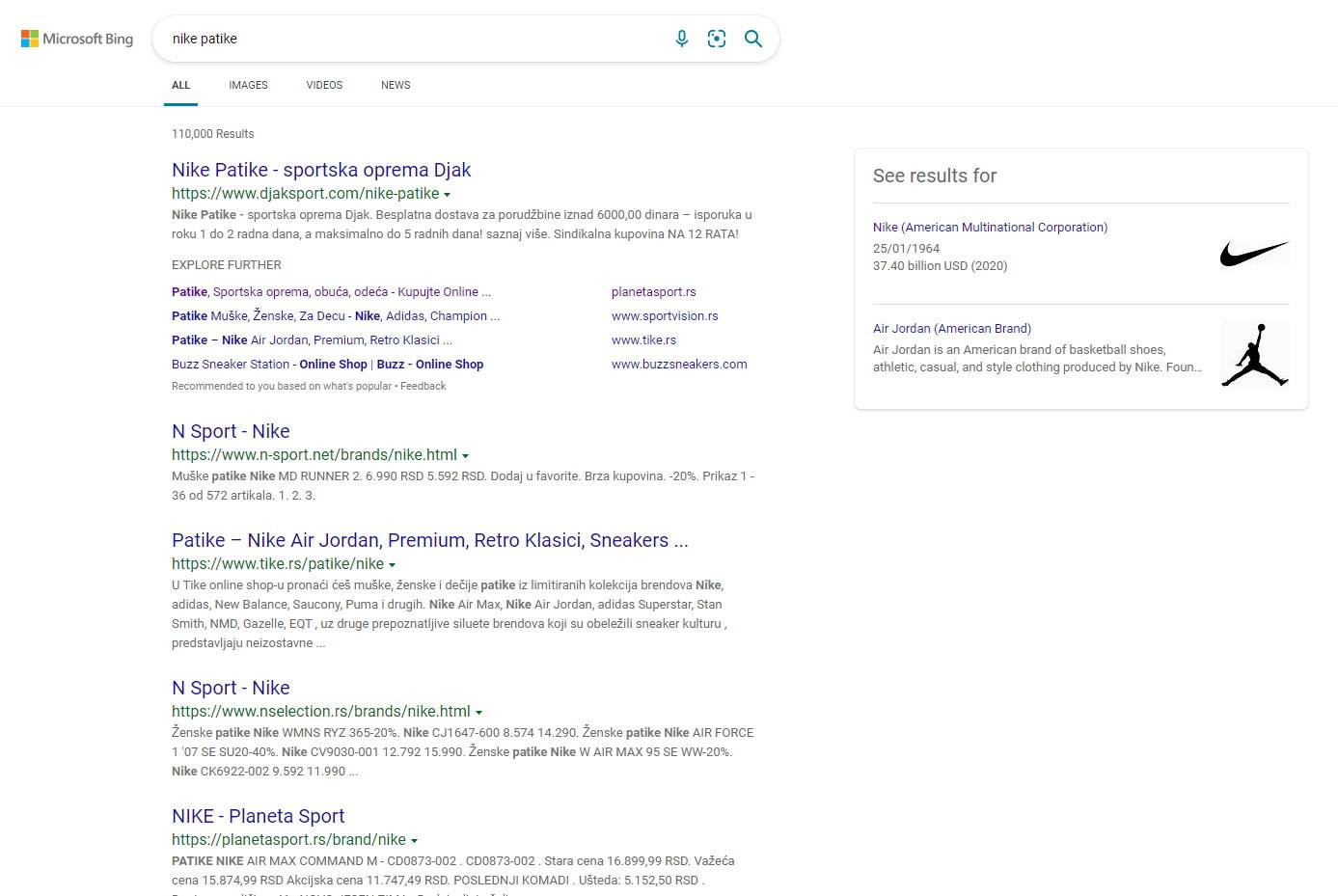Viewport: 1338px width, 896px height.
Task: Click the Nike swoosh logo thumbnail
Action: pyautogui.click(x=1254, y=254)
